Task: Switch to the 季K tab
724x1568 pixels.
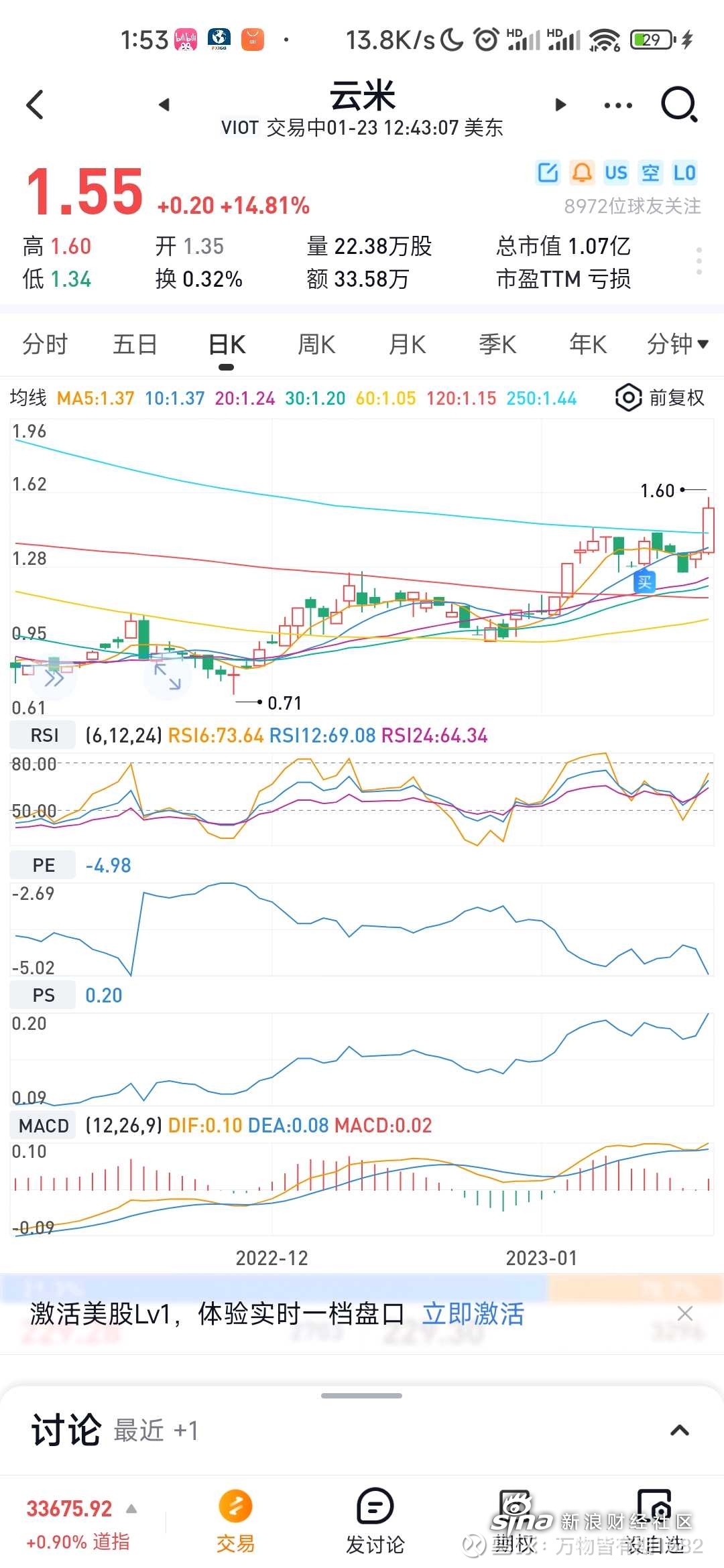Action: coord(497,344)
